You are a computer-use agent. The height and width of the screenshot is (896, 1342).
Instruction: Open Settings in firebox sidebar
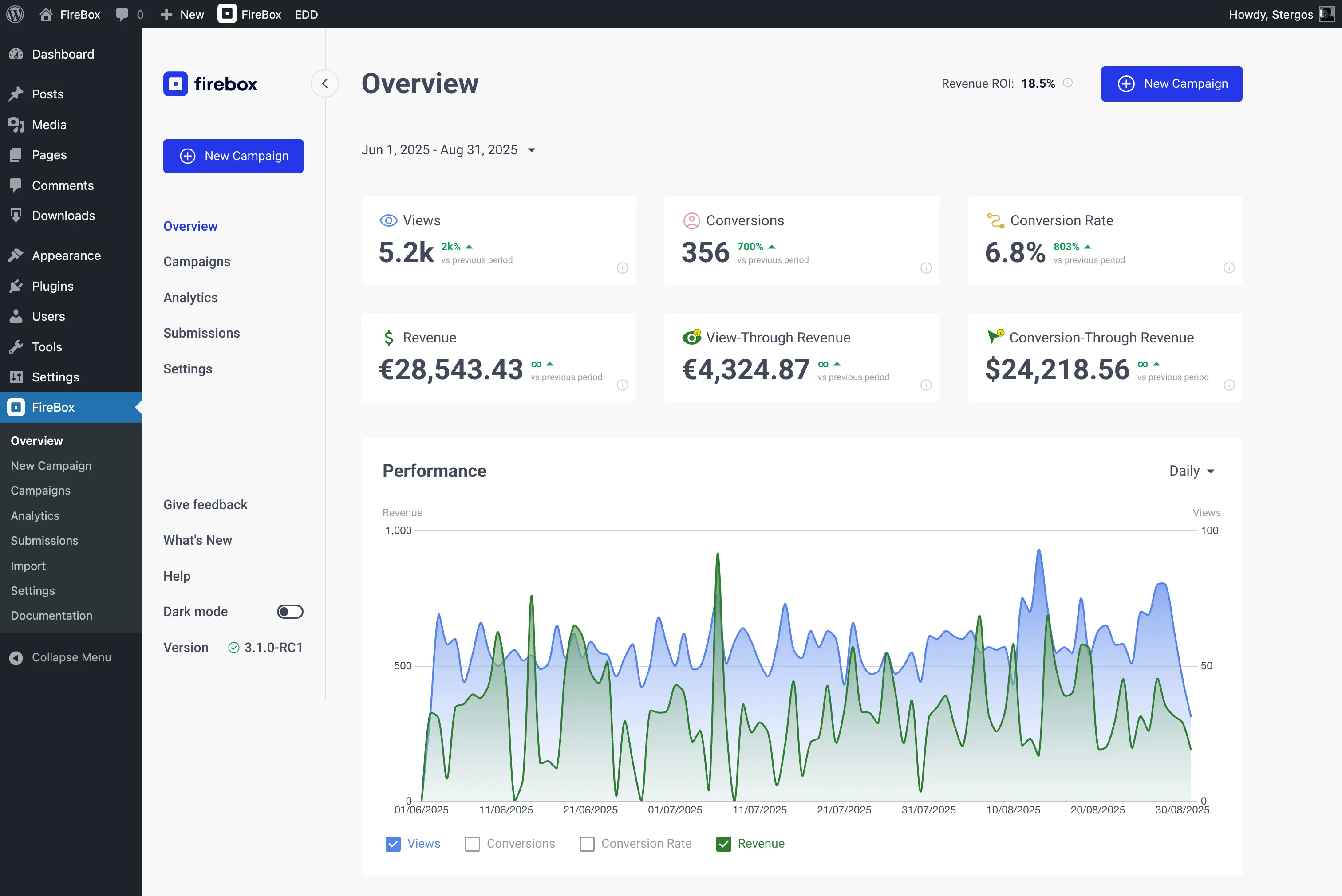click(187, 369)
